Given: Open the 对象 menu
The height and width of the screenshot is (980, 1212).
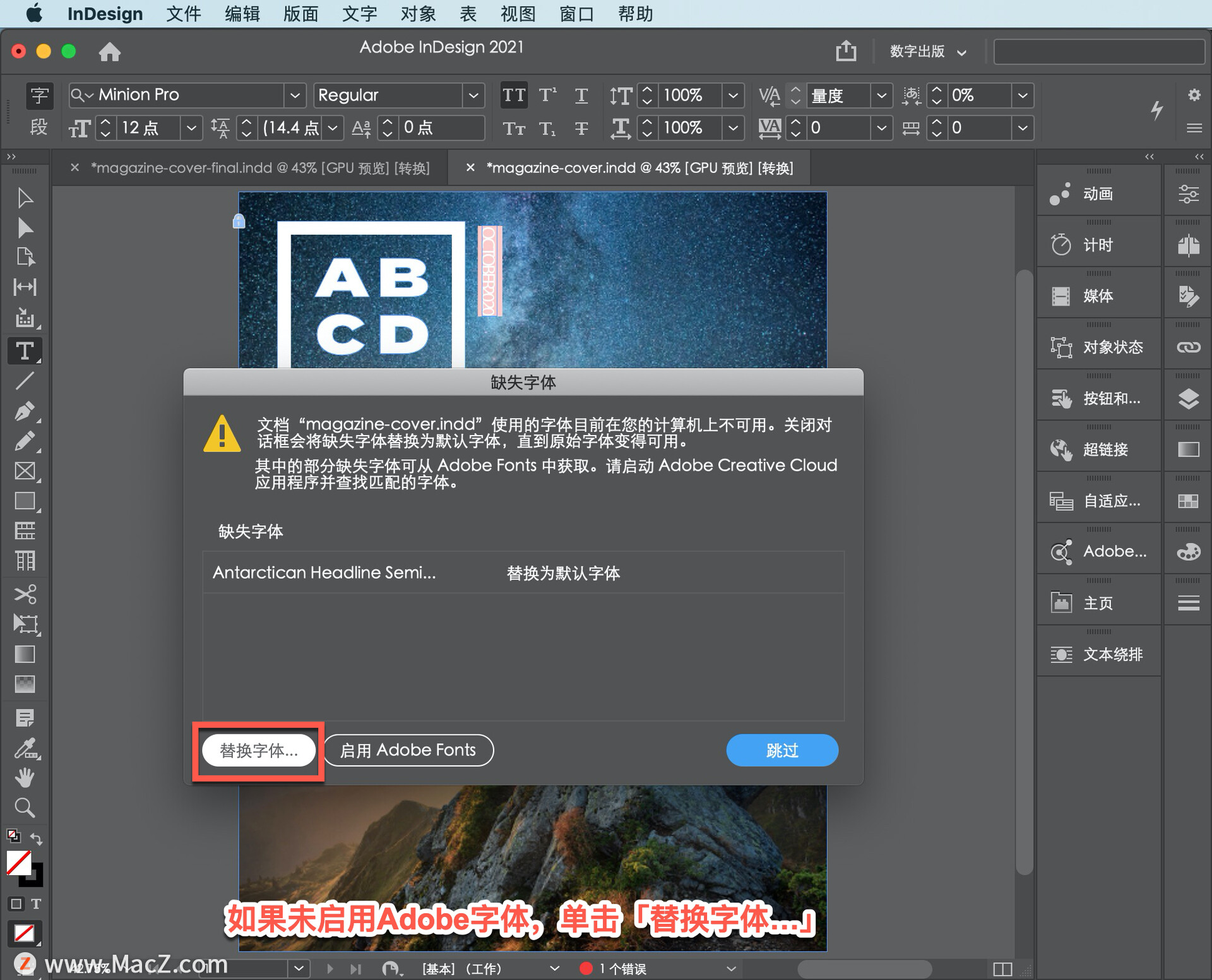Looking at the screenshot, I should click(x=418, y=13).
